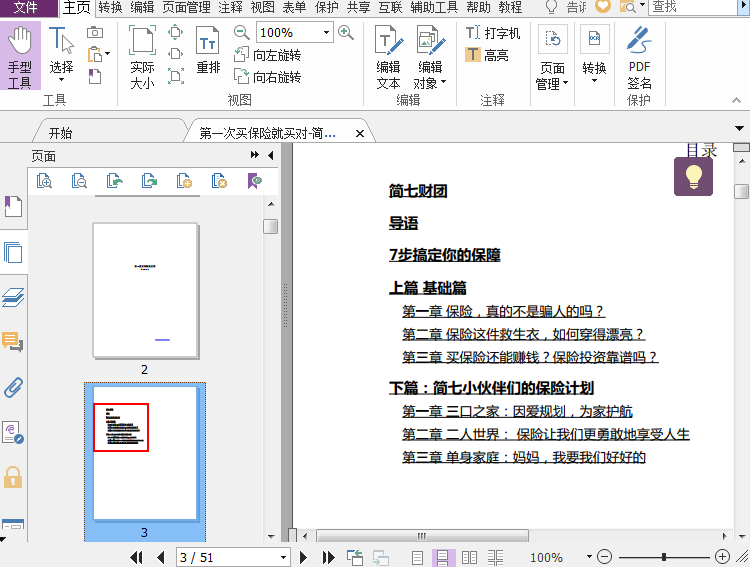Open the digital signatures sidebar panel
Image resolution: width=750 pixels, height=567 pixels.
[13, 432]
